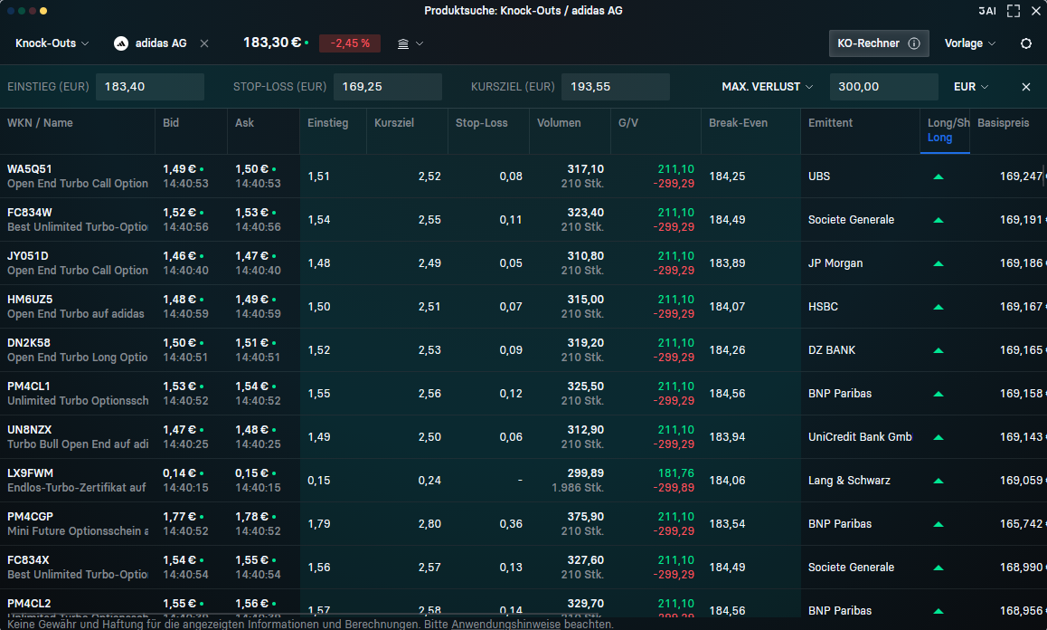This screenshot has height=630, width=1047.
Task: Select product PM4CL1
Action: (29, 386)
